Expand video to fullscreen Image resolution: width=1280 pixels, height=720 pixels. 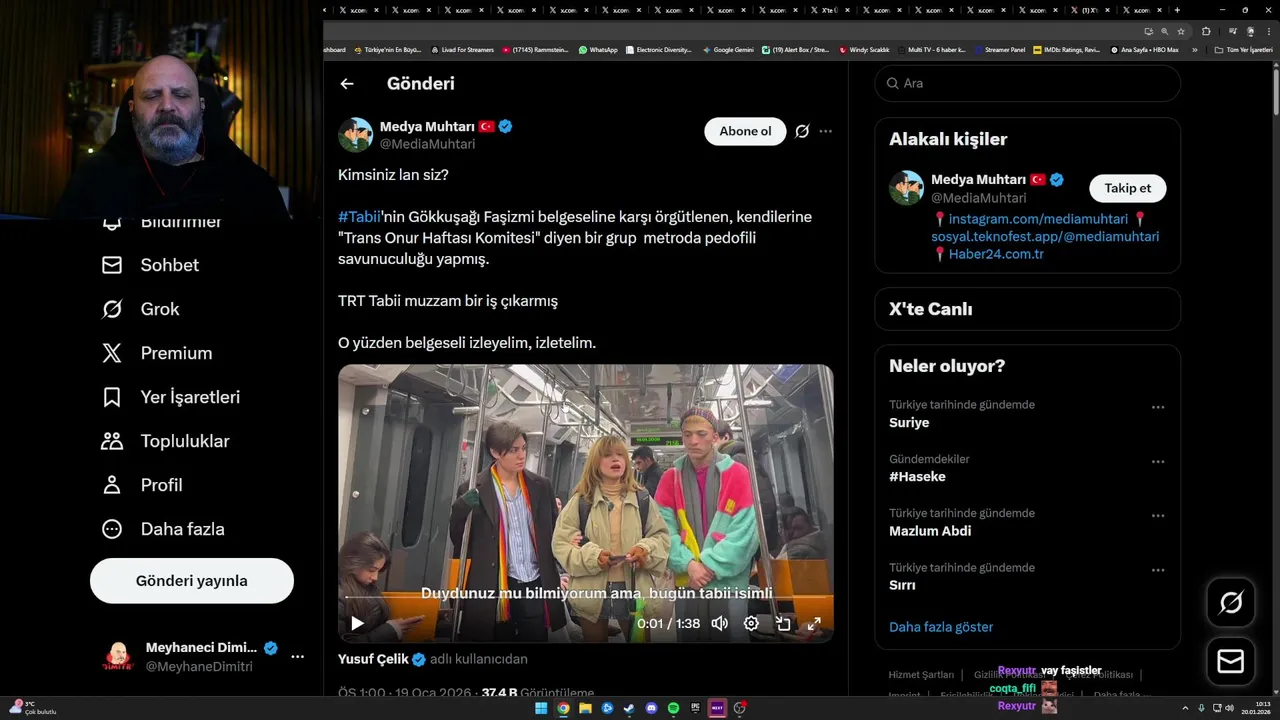click(x=814, y=623)
